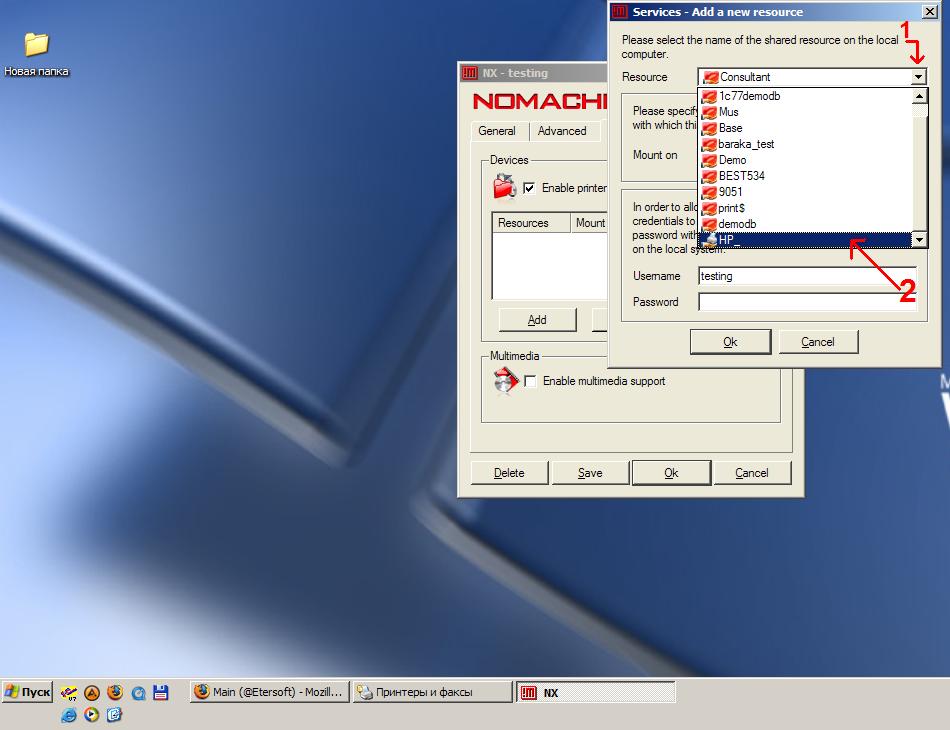
Task: Disable the Enable printer checkbox
Action: coord(529,188)
